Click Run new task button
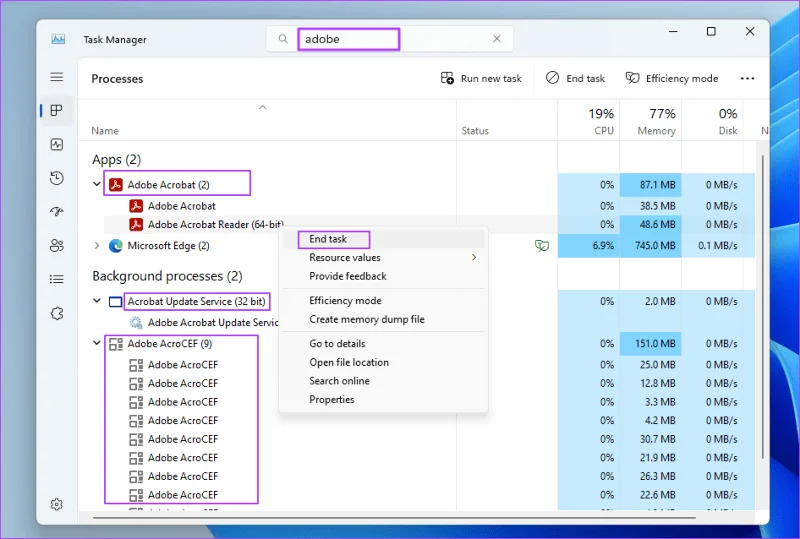The image size is (800, 539). pyautogui.click(x=481, y=78)
